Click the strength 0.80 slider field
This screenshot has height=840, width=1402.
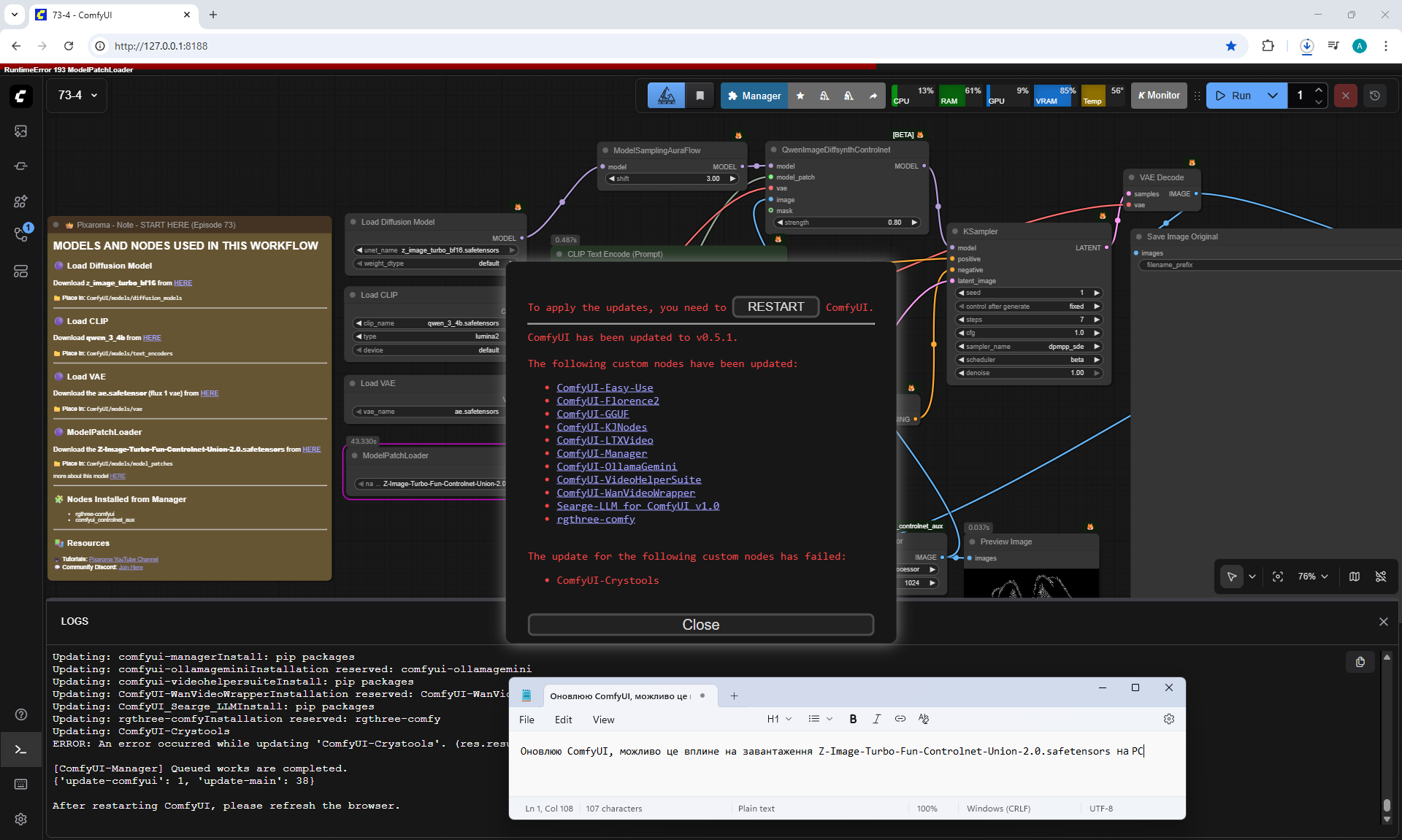847,223
